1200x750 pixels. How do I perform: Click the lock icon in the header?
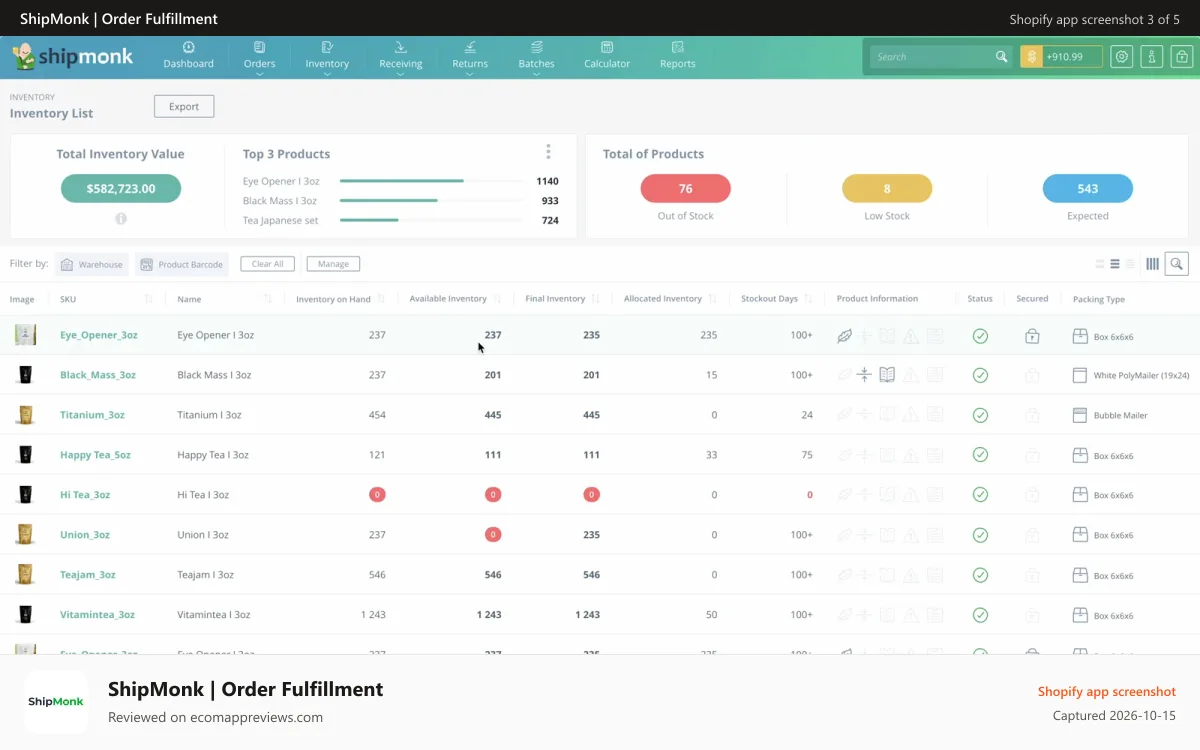pos(1183,57)
